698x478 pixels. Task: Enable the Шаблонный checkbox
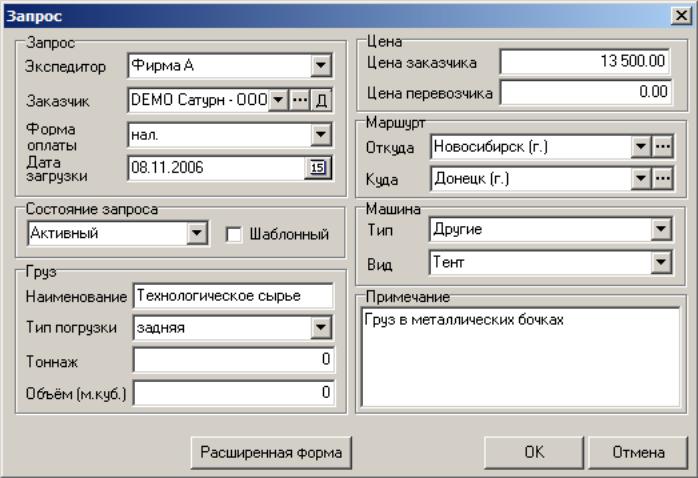tap(234, 235)
